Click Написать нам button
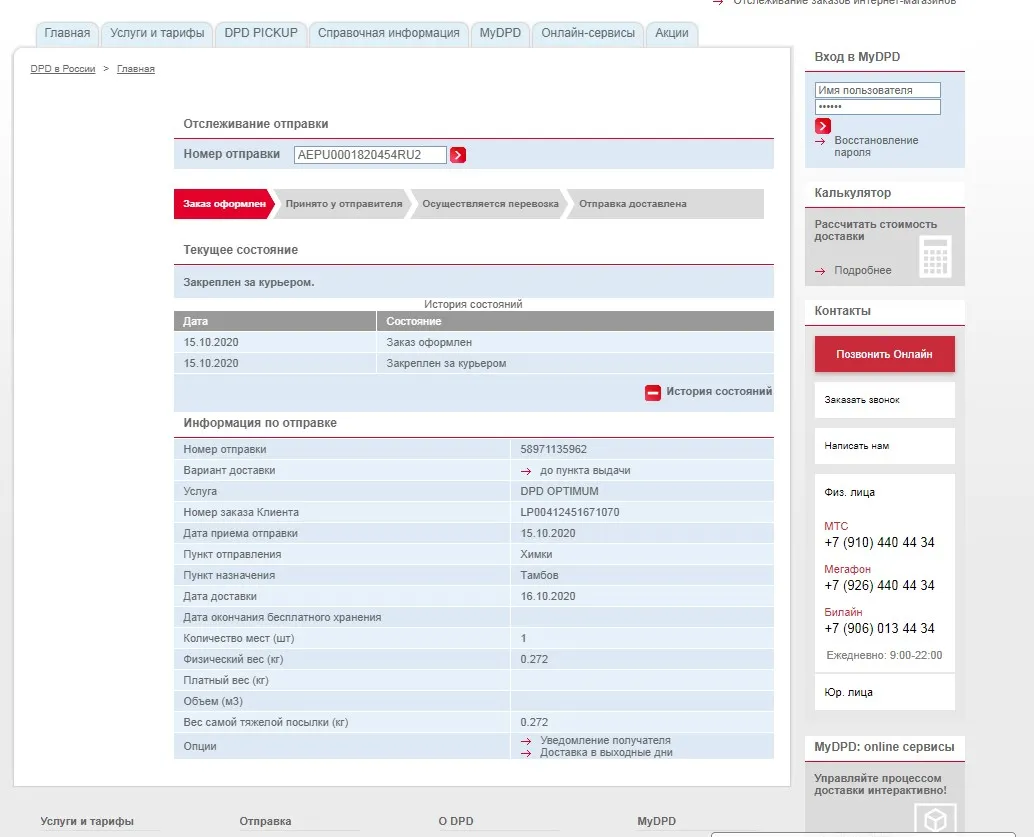This screenshot has width=1034, height=837. (x=884, y=446)
